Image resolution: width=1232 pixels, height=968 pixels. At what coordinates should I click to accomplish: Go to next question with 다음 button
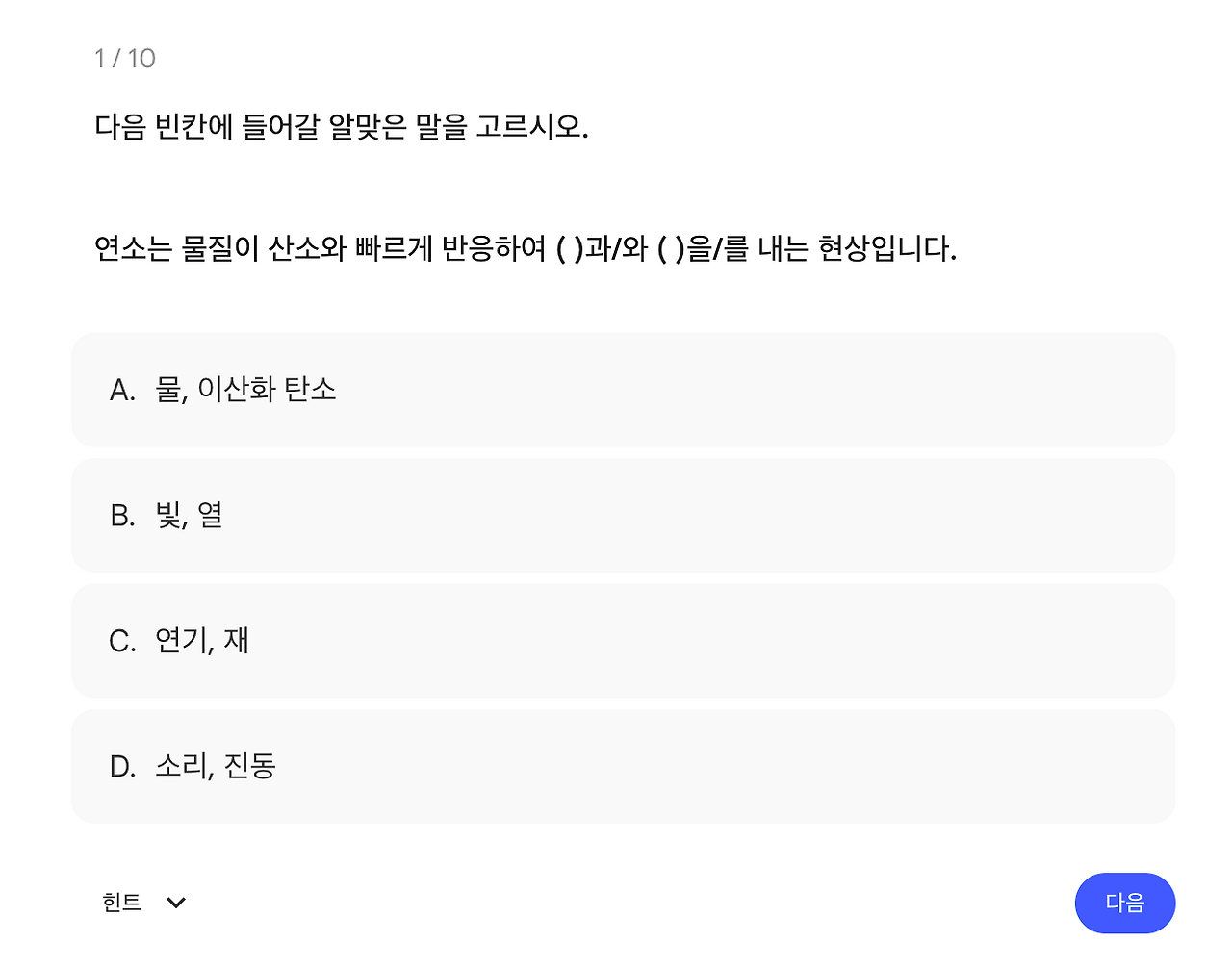point(1124,903)
